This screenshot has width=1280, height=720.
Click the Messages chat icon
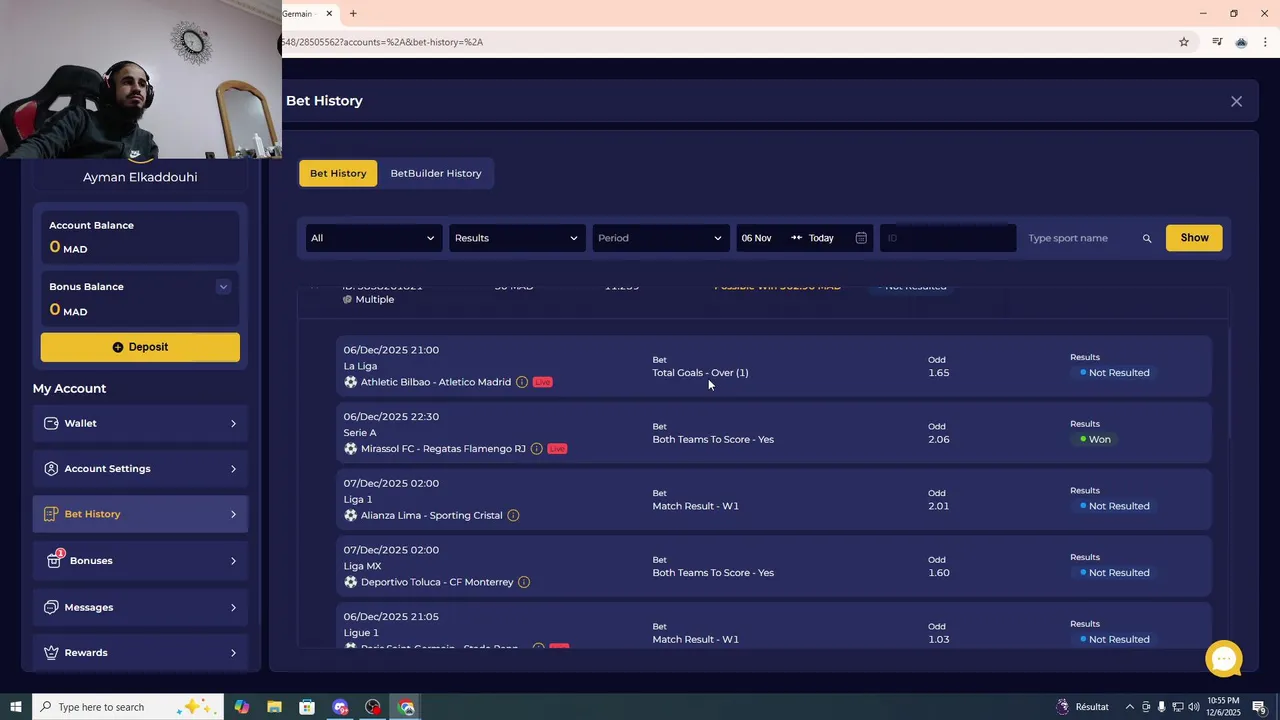click(52, 607)
